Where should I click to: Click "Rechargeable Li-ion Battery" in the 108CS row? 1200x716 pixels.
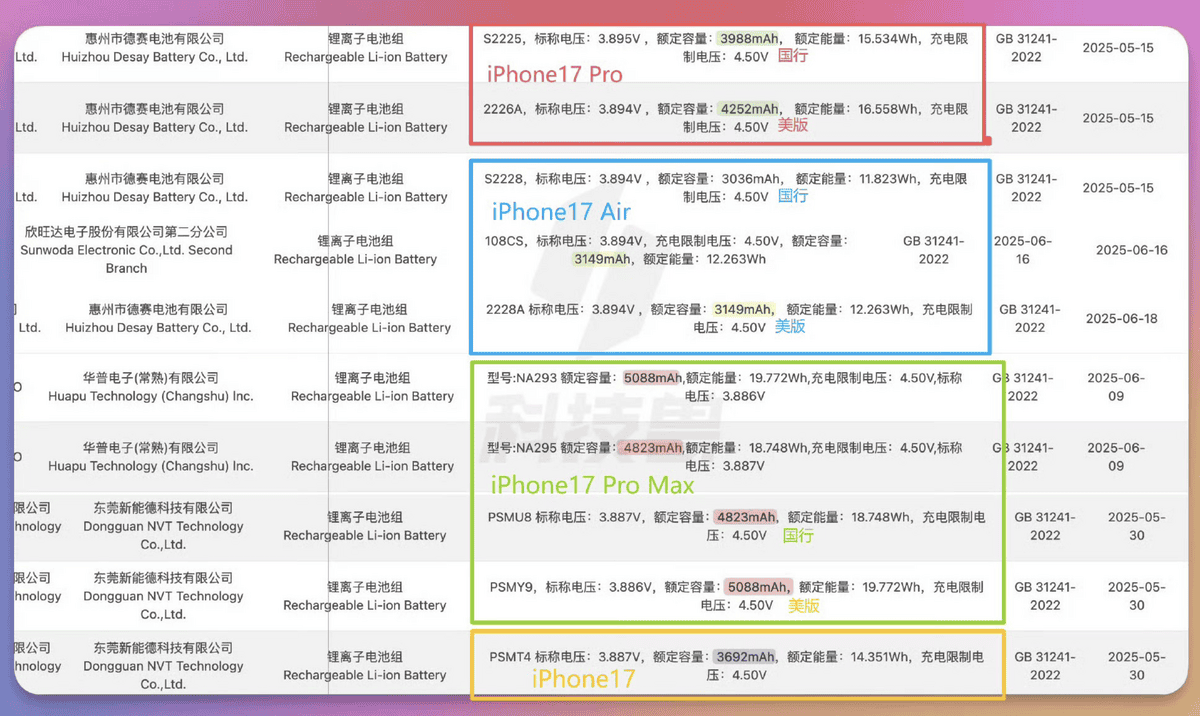pyautogui.click(x=355, y=260)
